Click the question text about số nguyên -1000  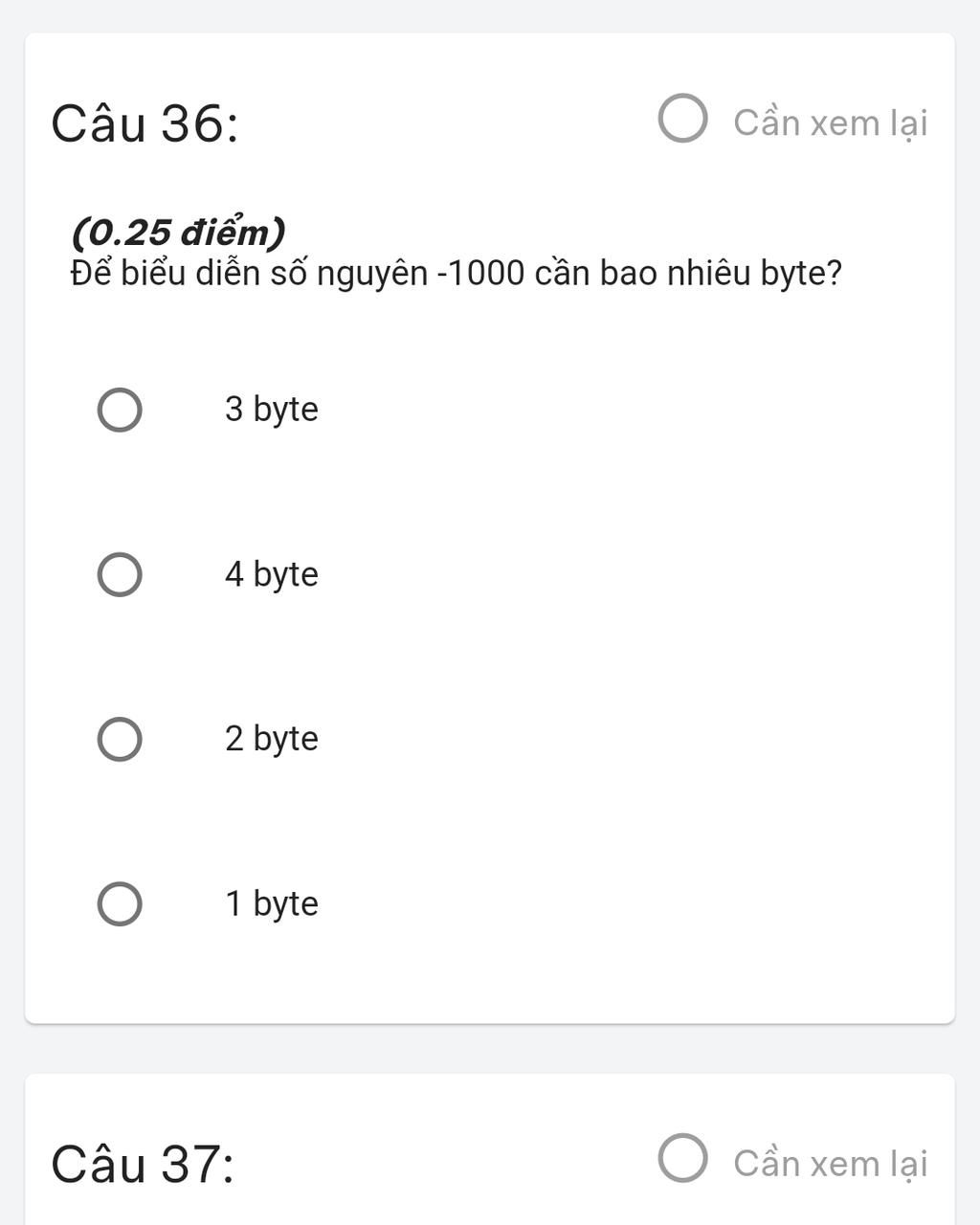(457, 274)
